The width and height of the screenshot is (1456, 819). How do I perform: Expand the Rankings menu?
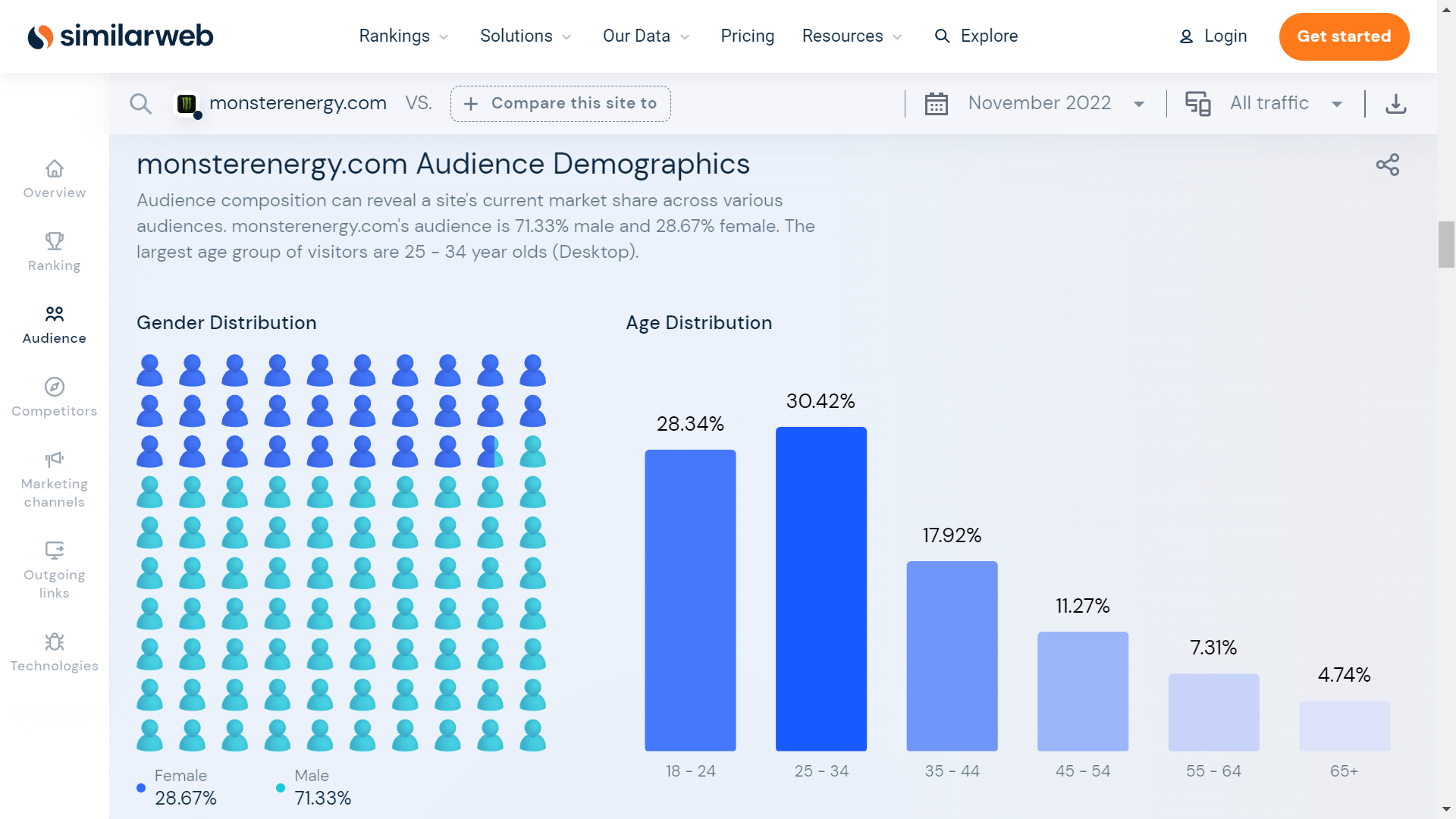click(403, 36)
